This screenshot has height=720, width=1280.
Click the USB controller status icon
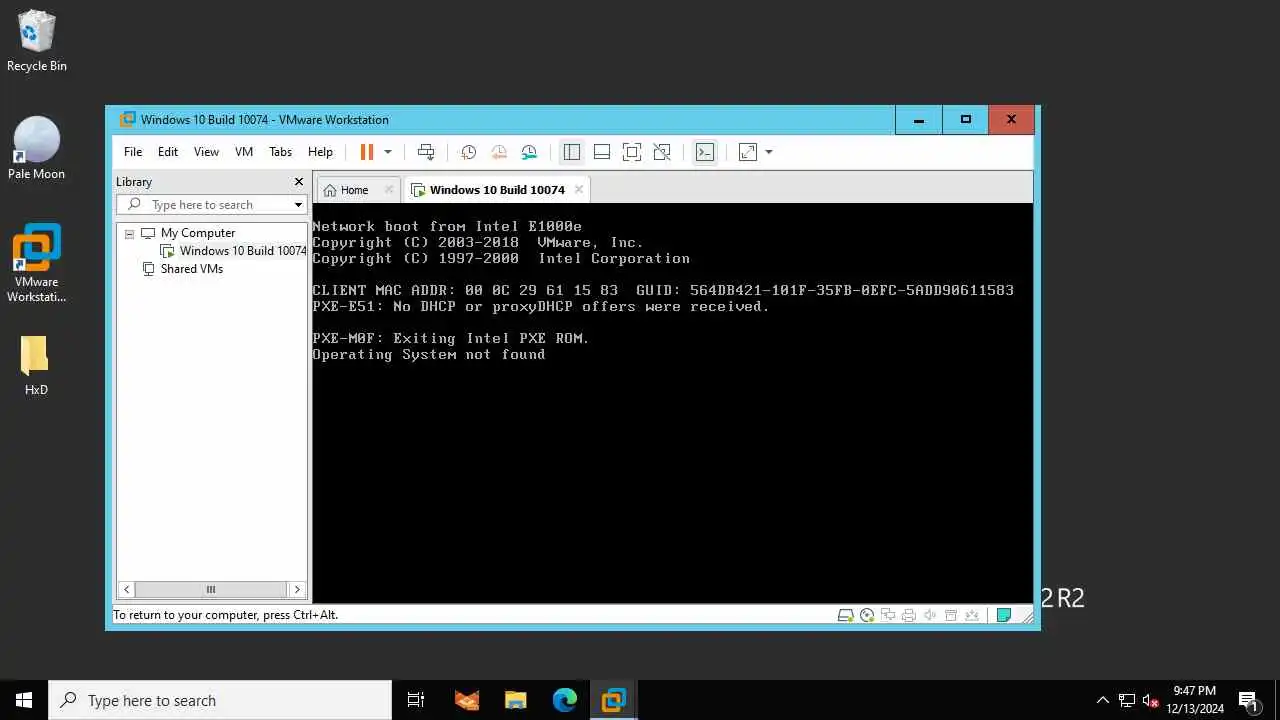pyautogui.click(x=951, y=615)
